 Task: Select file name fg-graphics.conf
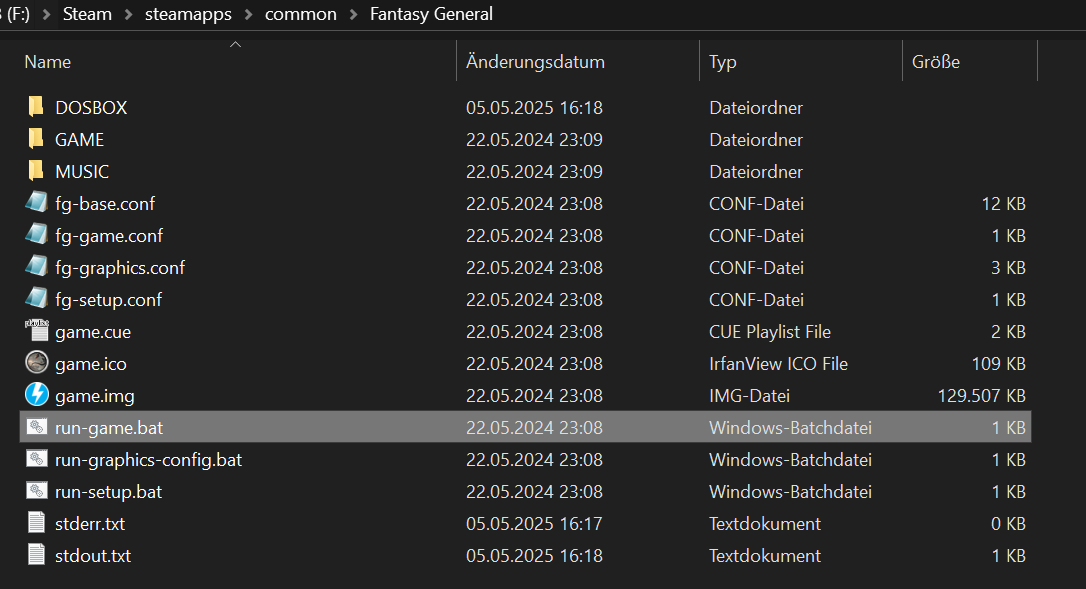pos(121,267)
